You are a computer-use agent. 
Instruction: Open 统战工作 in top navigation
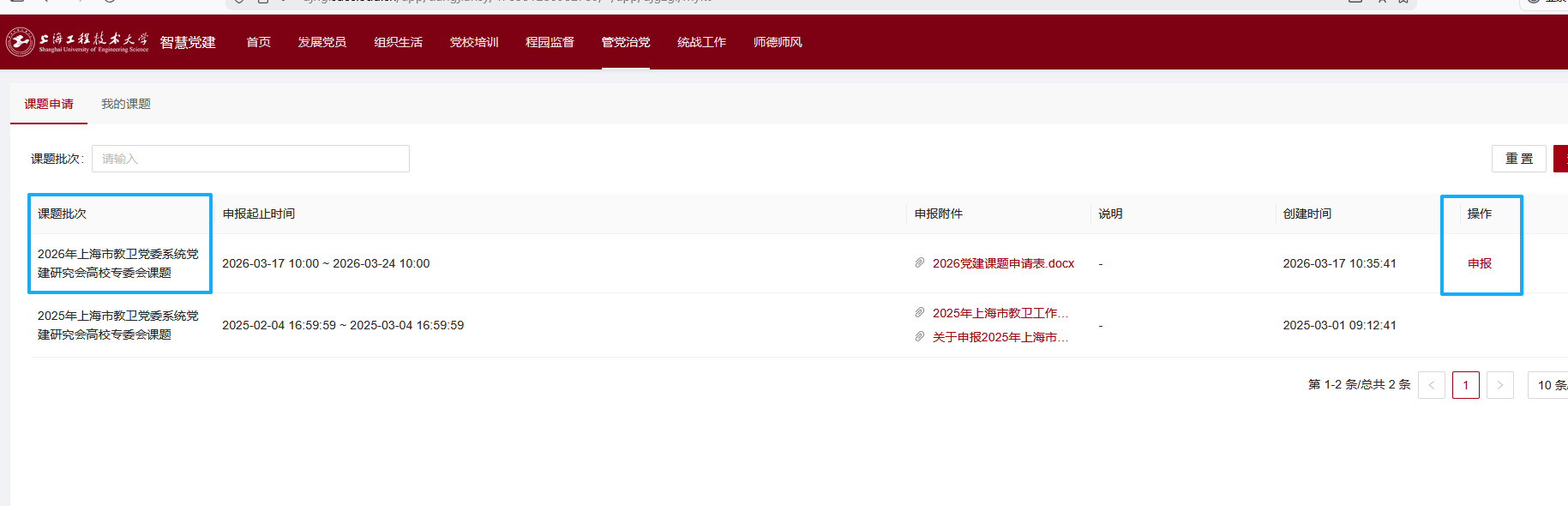(x=701, y=42)
